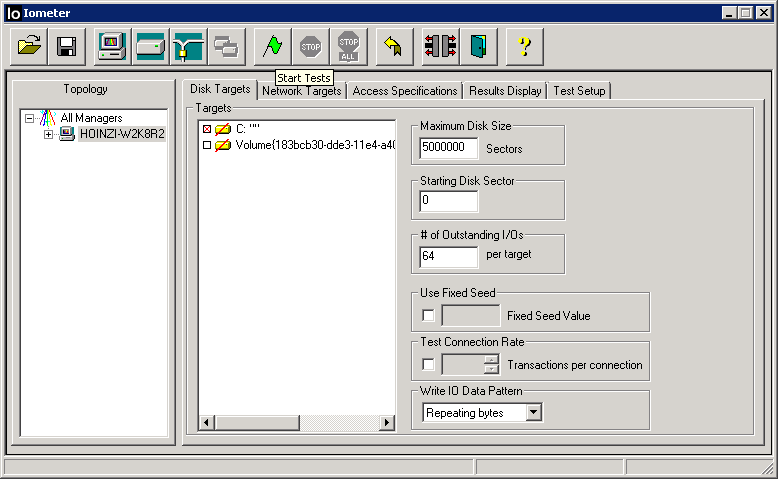Click the Starting Disk Sector field

[x=449, y=201]
